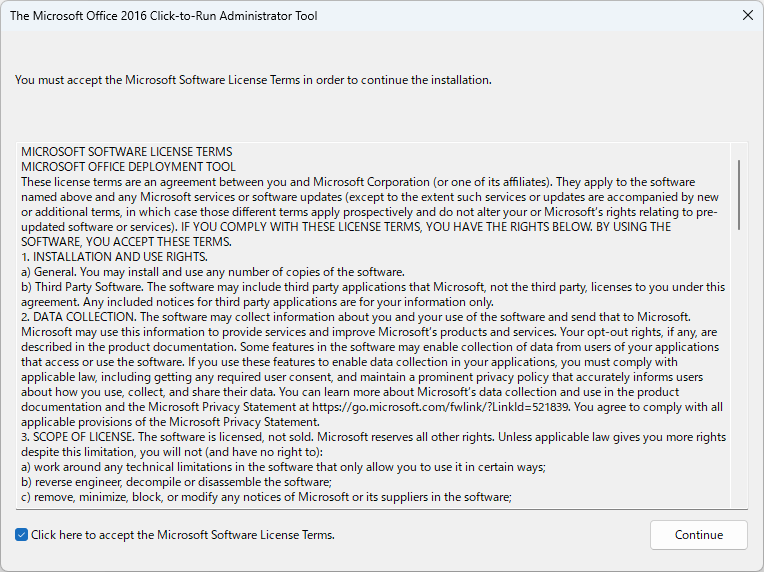Click the 'a) General' clause line

(213, 272)
